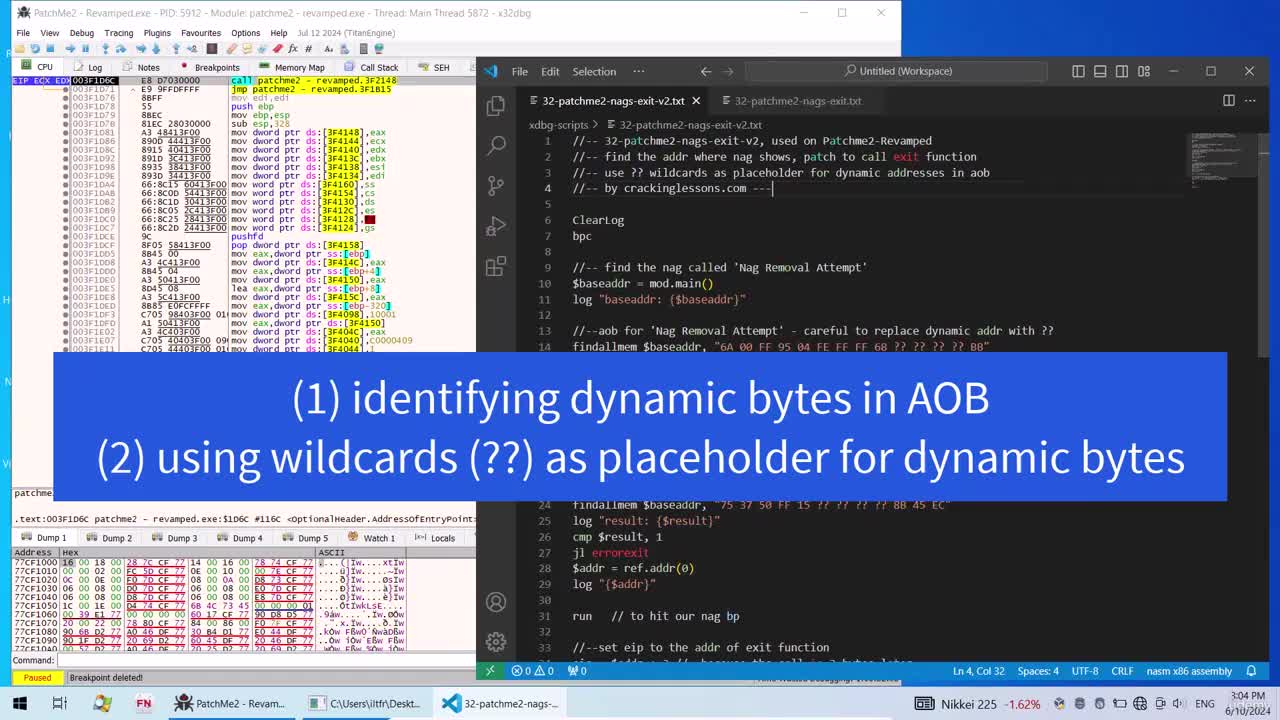Click the restart debugging icon in x32dbg
The height and width of the screenshot is (720, 1280).
pyautogui.click(x=35, y=48)
